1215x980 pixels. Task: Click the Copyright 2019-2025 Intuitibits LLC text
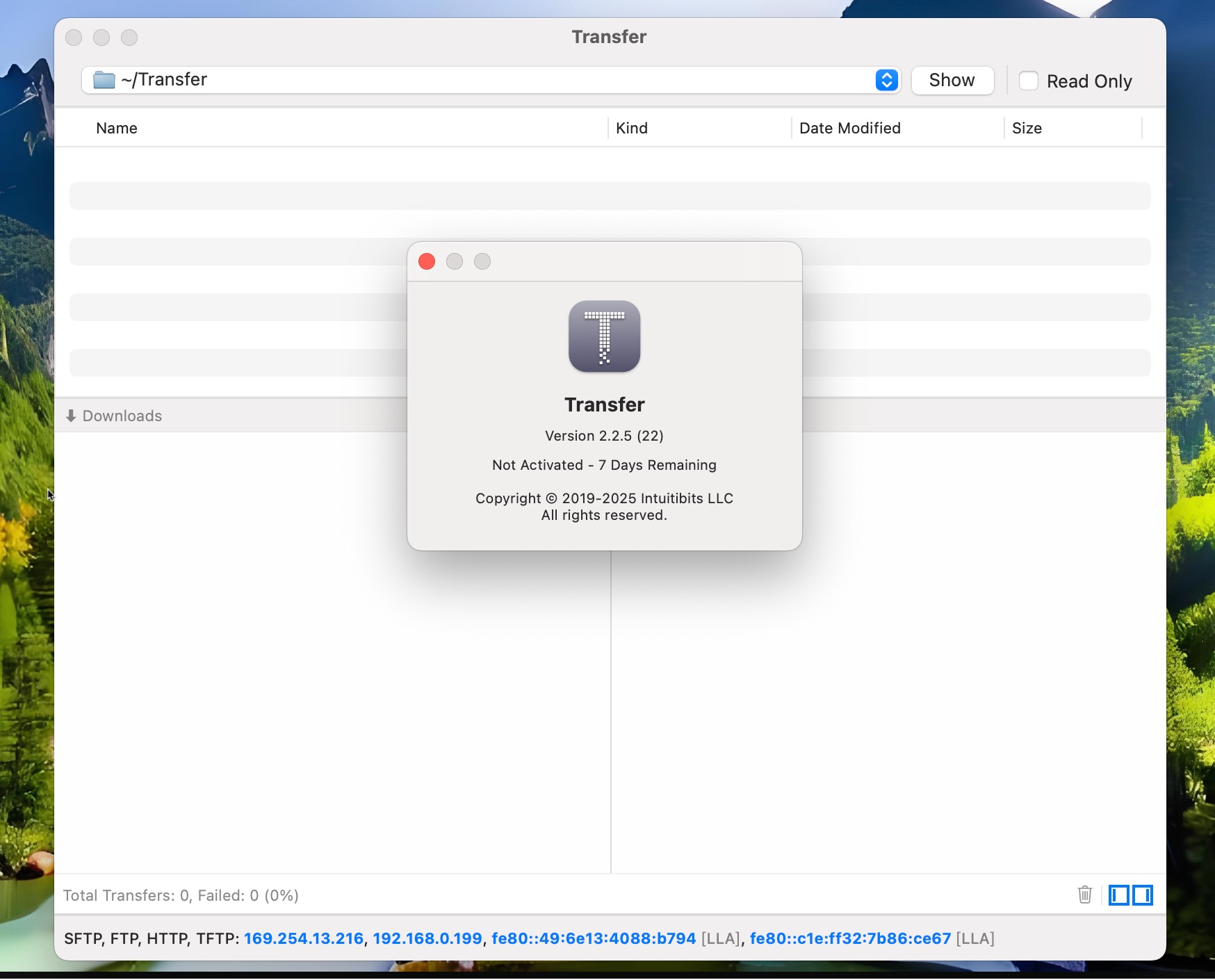(x=604, y=498)
